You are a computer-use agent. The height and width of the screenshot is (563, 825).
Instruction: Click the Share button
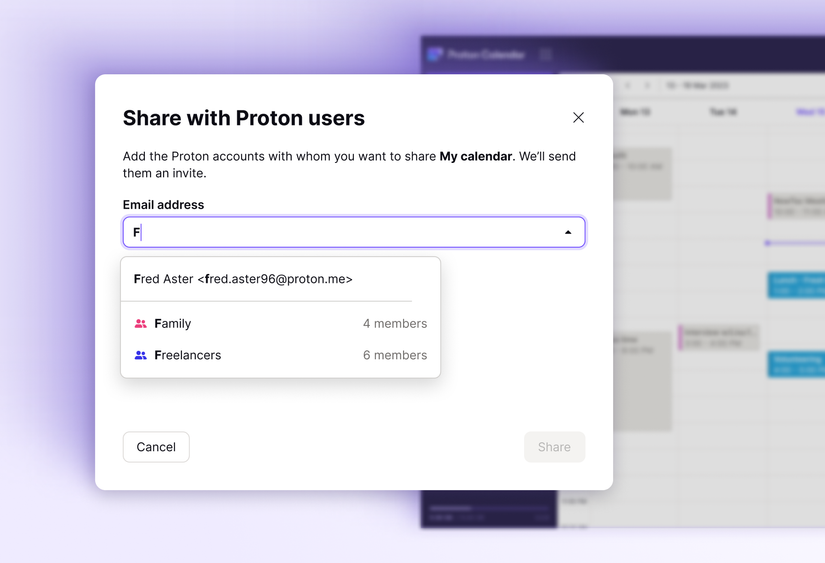tap(554, 447)
